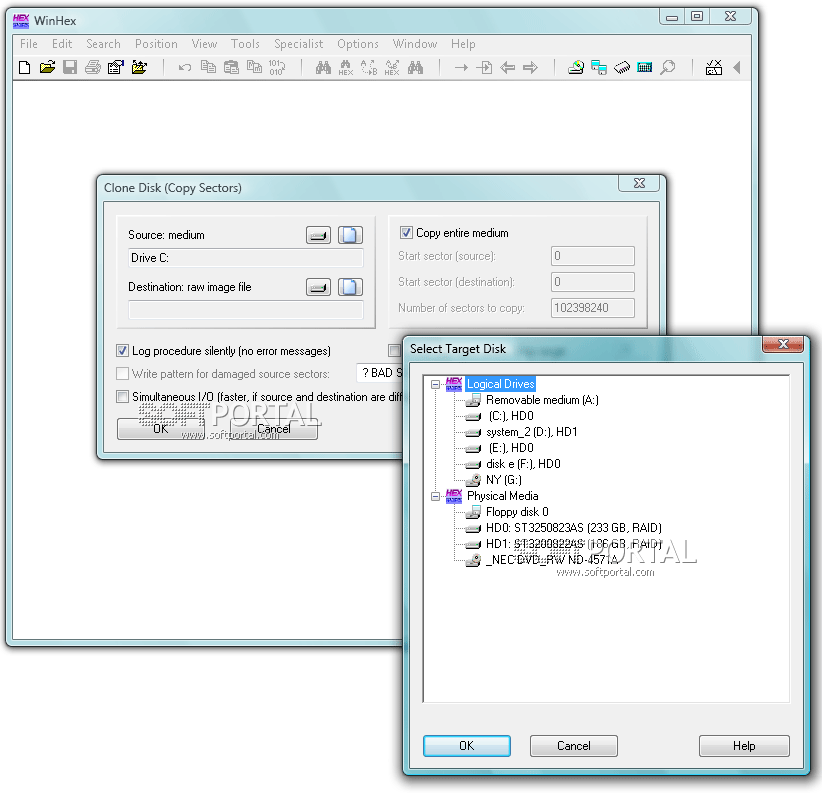This screenshot has height=793, width=822.
Task: Replace hex values toolbar icon
Action: coord(392,68)
